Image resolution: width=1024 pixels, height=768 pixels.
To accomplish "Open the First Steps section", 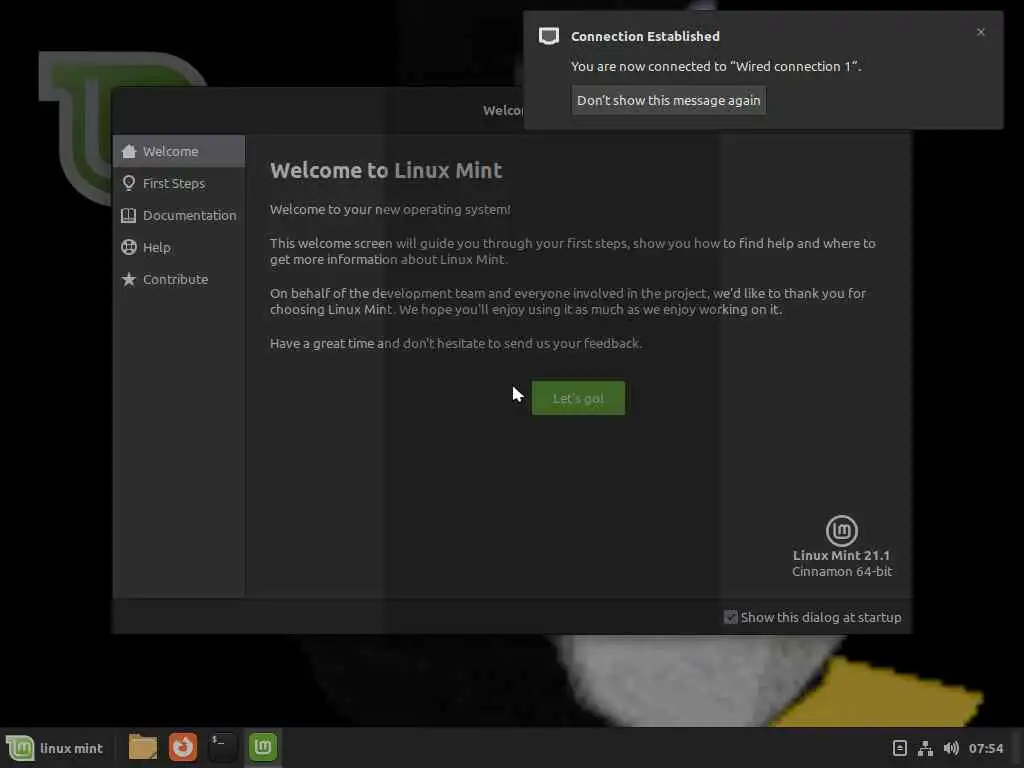I will pos(179,183).
